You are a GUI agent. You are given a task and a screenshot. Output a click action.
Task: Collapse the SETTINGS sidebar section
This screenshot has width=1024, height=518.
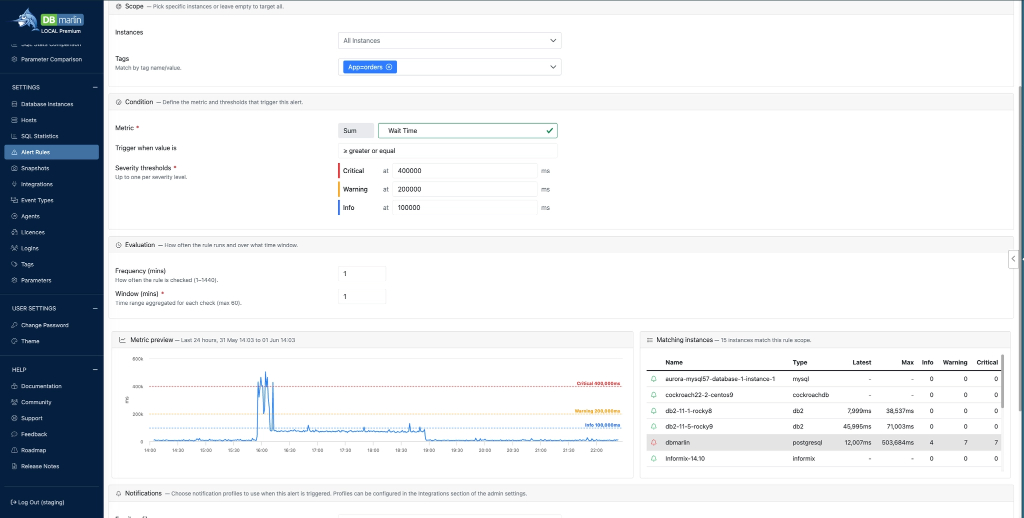pos(95,88)
